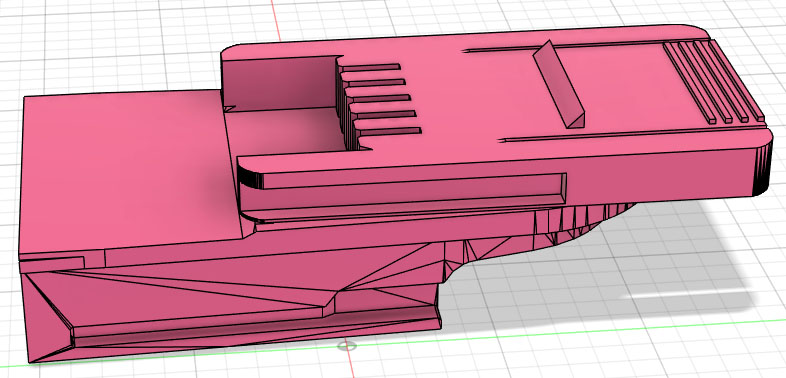The height and width of the screenshot is (378, 786).
Task: Click the origin marker ring on green axis
Action: (x=347, y=345)
